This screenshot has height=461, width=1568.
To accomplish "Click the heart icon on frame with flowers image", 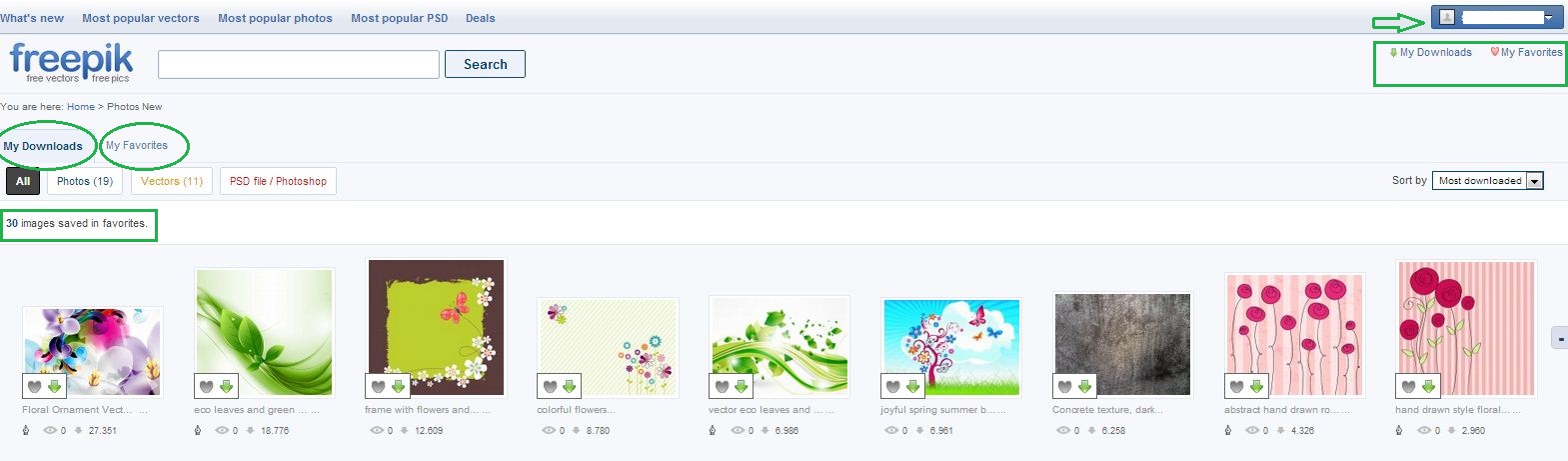I will (378, 386).
